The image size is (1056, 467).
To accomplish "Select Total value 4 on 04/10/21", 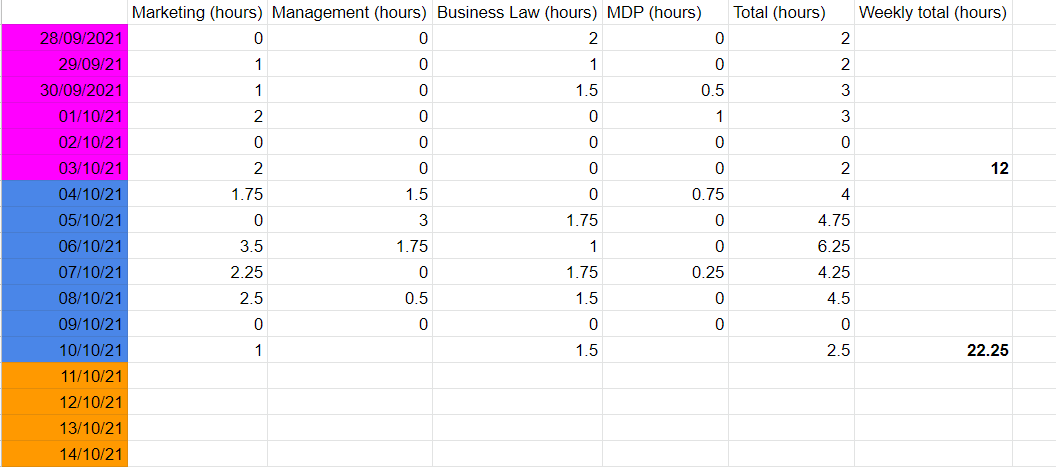I will click(791, 194).
